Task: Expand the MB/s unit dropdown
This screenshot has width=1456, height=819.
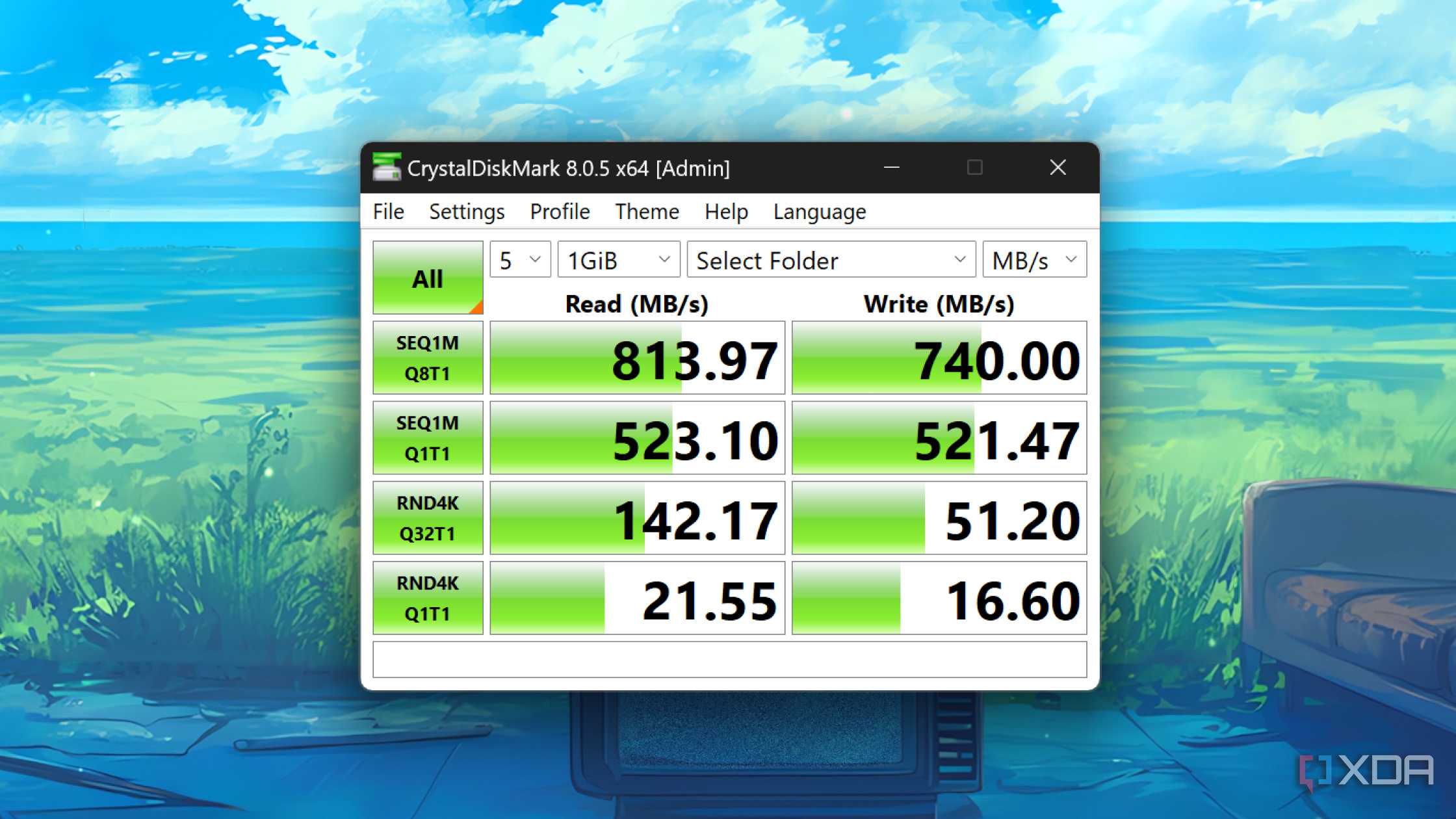Action: 1035,259
